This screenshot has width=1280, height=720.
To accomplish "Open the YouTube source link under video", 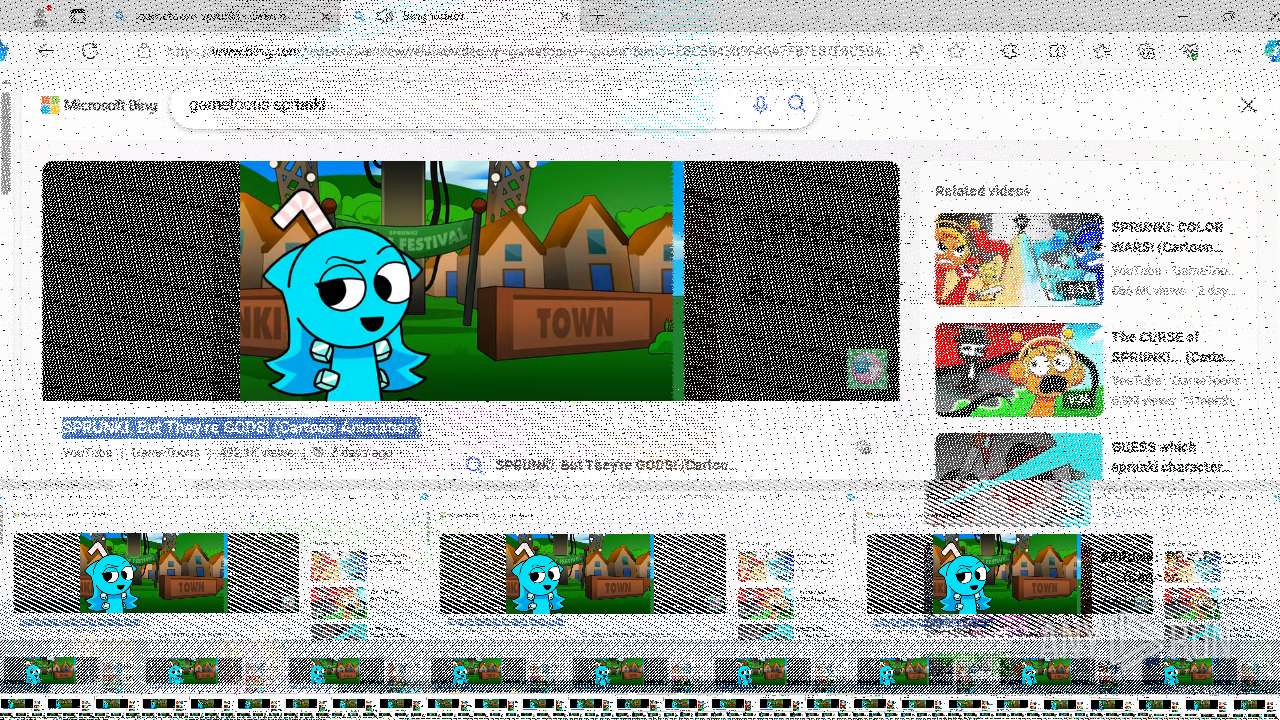I will click(87, 452).
